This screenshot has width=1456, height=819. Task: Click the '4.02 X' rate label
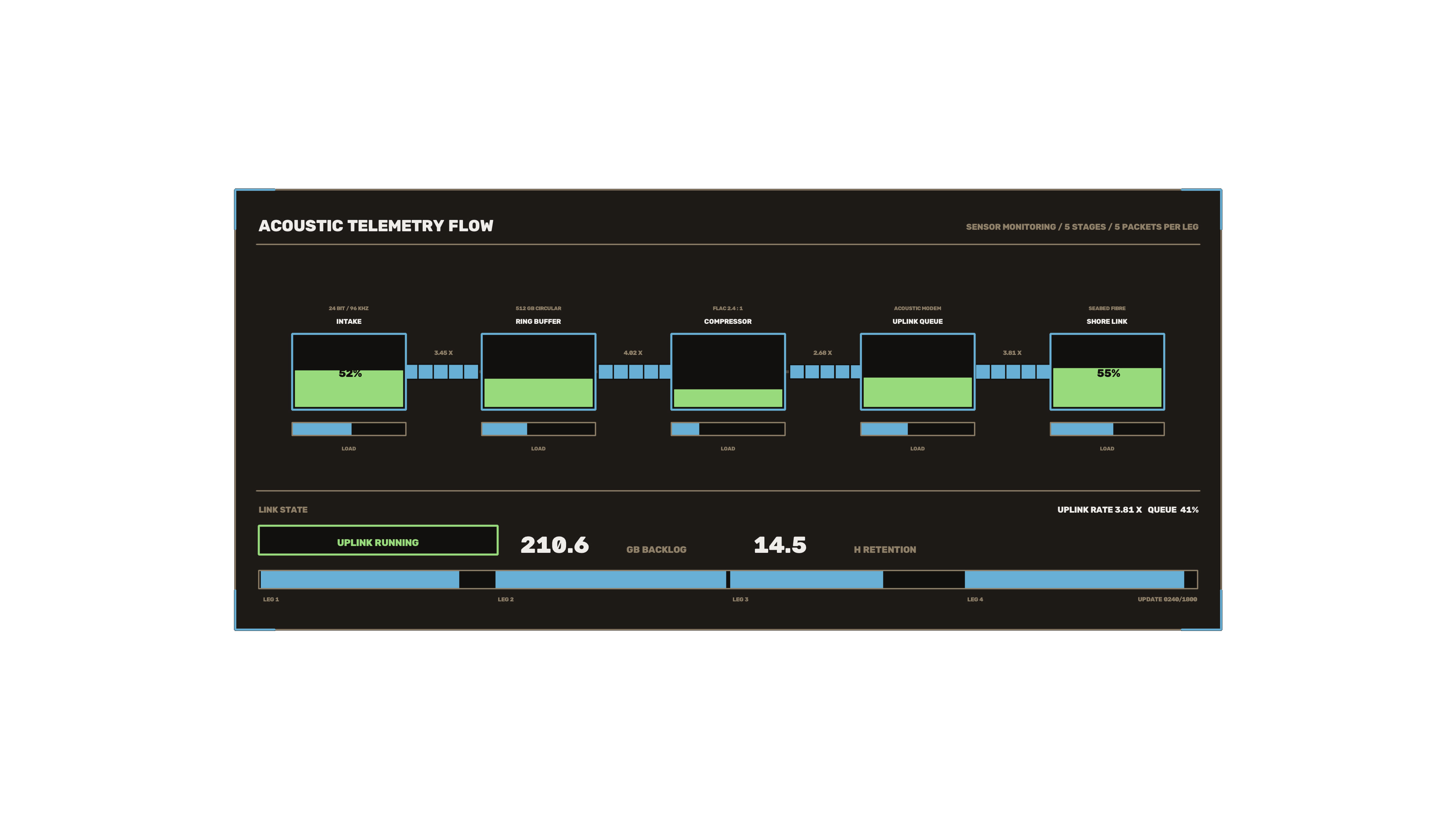coord(632,353)
